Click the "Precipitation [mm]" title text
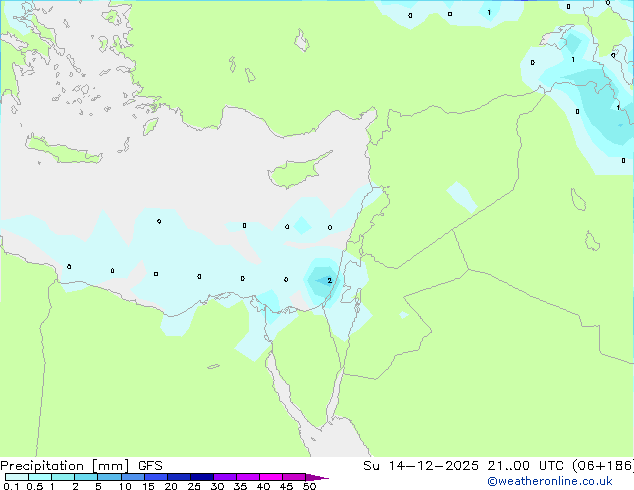 coord(64,466)
